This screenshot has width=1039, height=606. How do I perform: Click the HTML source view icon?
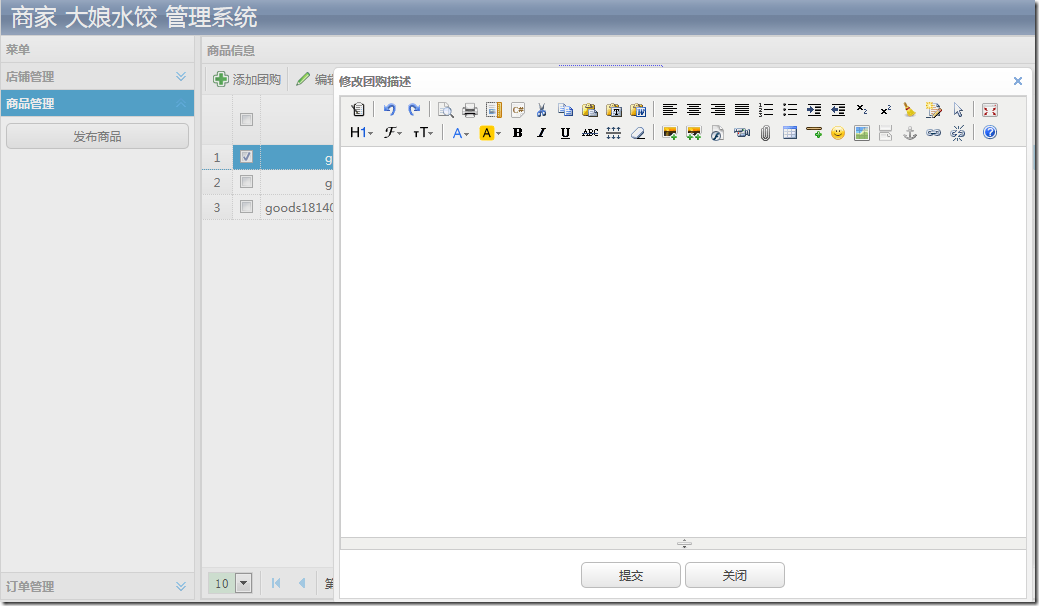coord(358,110)
